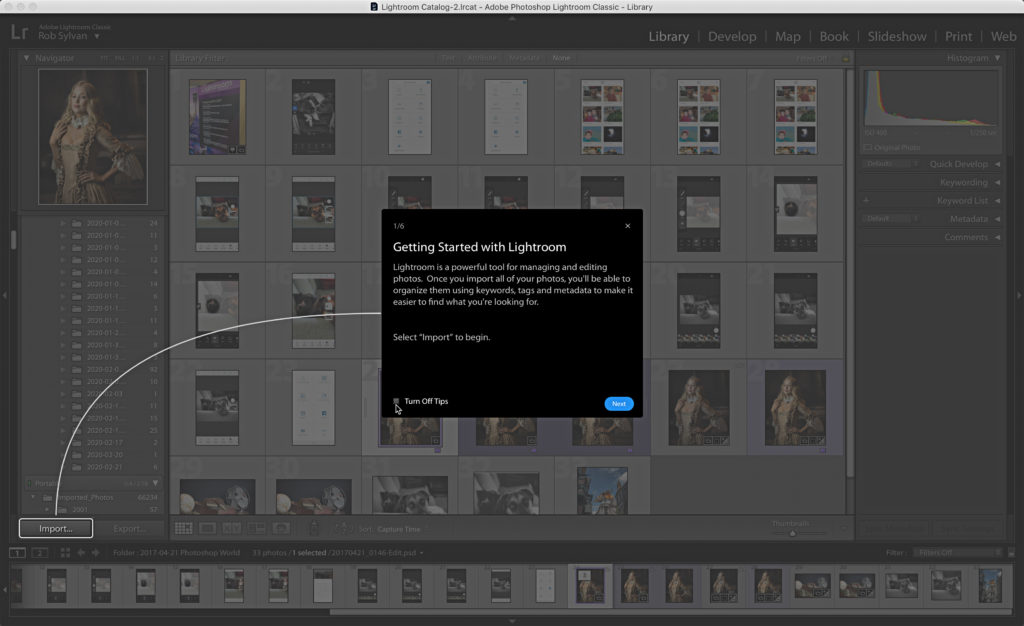
Task: Open the filmstrip Filters Off dropdown
Action: (x=957, y=553)
